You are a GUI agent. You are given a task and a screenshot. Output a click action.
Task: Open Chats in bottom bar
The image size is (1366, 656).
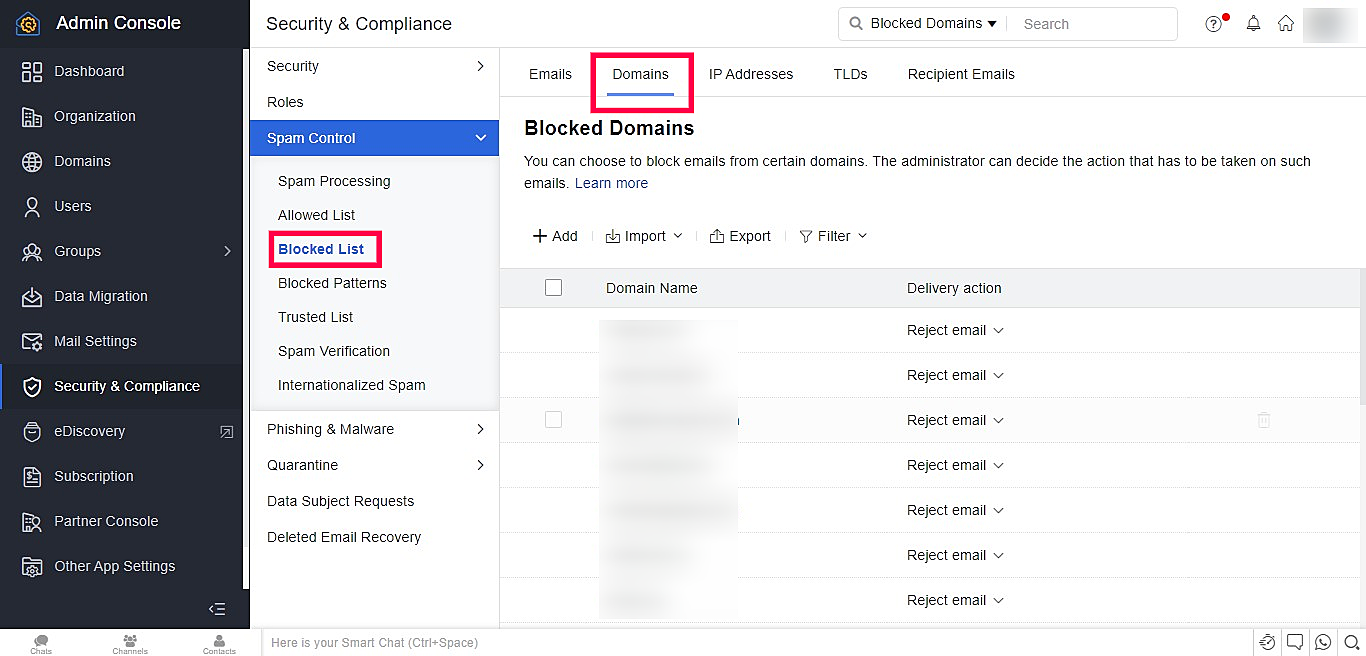tap(41, 644)
